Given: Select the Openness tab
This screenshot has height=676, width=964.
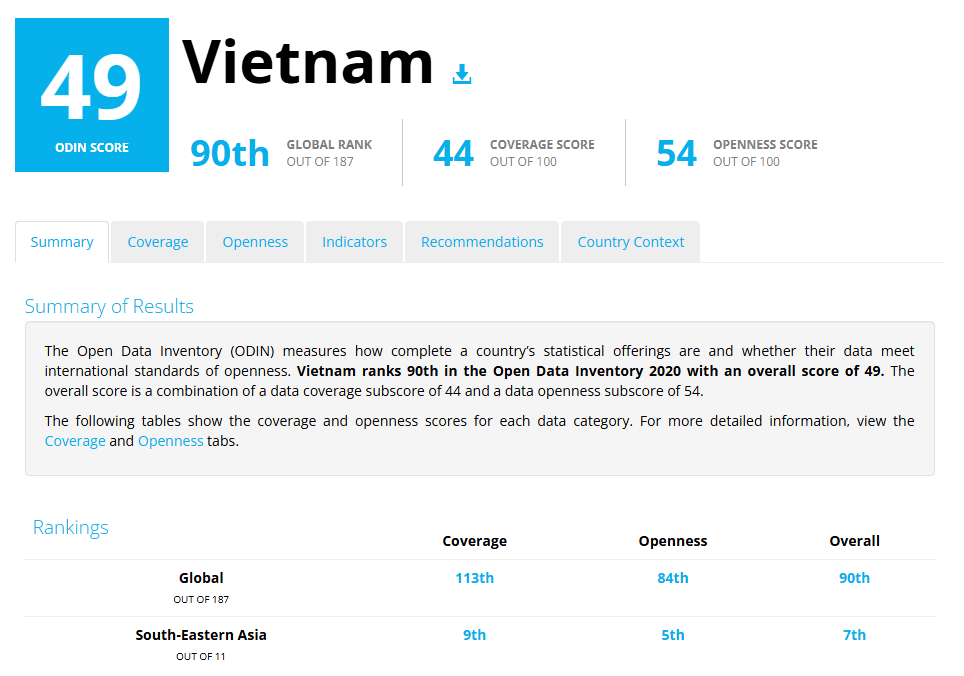Looking at the screenshot, I should [x=255, y=242].
